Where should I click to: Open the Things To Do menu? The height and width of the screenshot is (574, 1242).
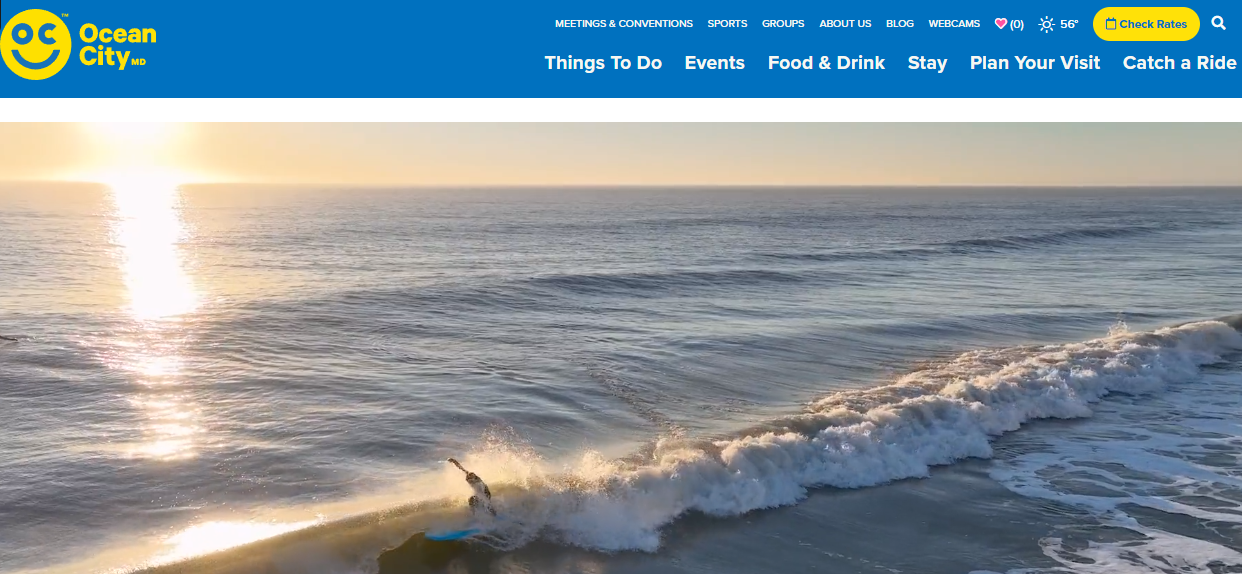(x=603, y=63)
